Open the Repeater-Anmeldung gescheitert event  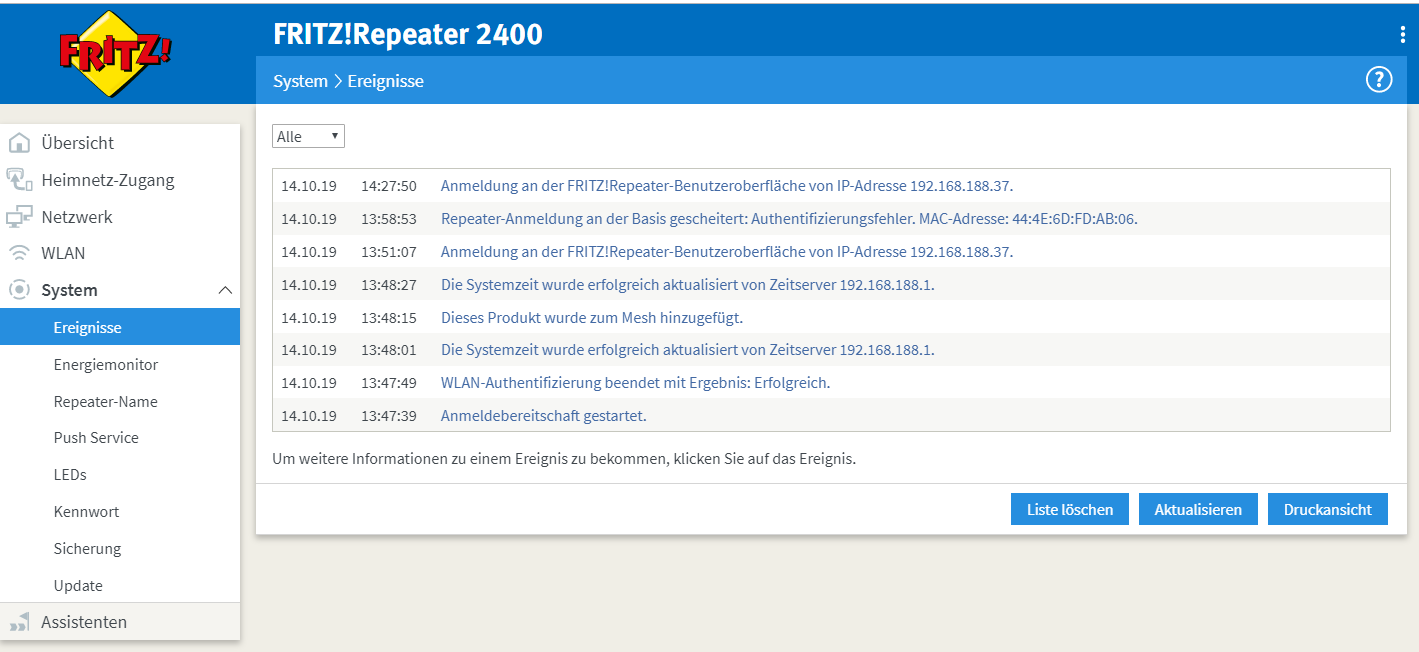(789, 219)
